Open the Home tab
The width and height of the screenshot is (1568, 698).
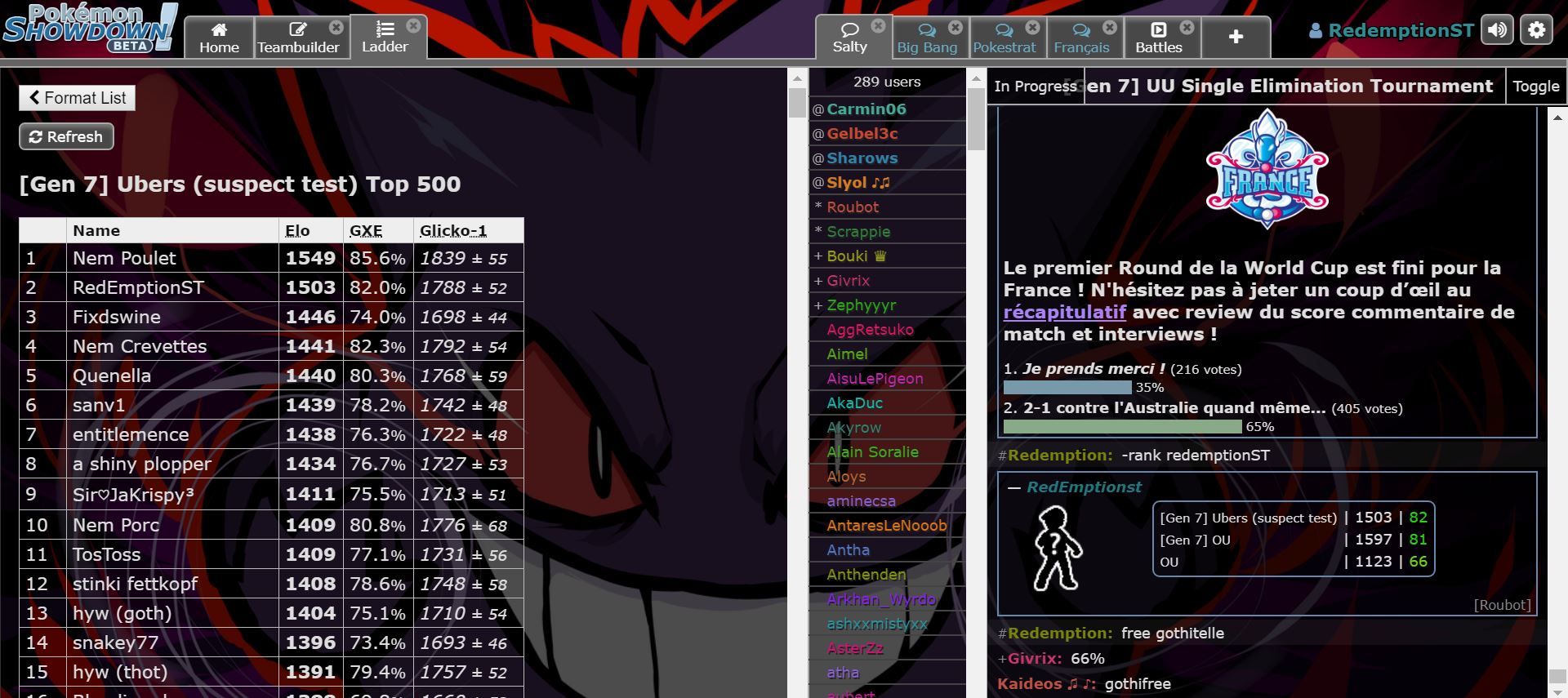(x=219, y=38)
